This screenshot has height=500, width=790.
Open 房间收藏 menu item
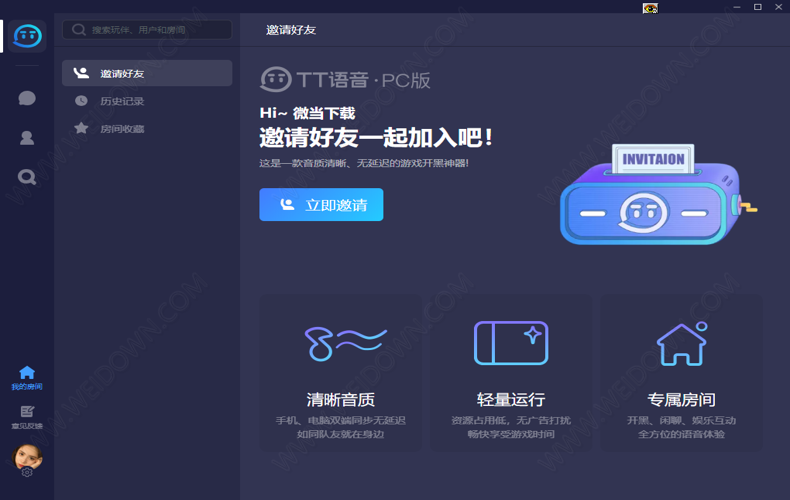[x=122, y=129]
